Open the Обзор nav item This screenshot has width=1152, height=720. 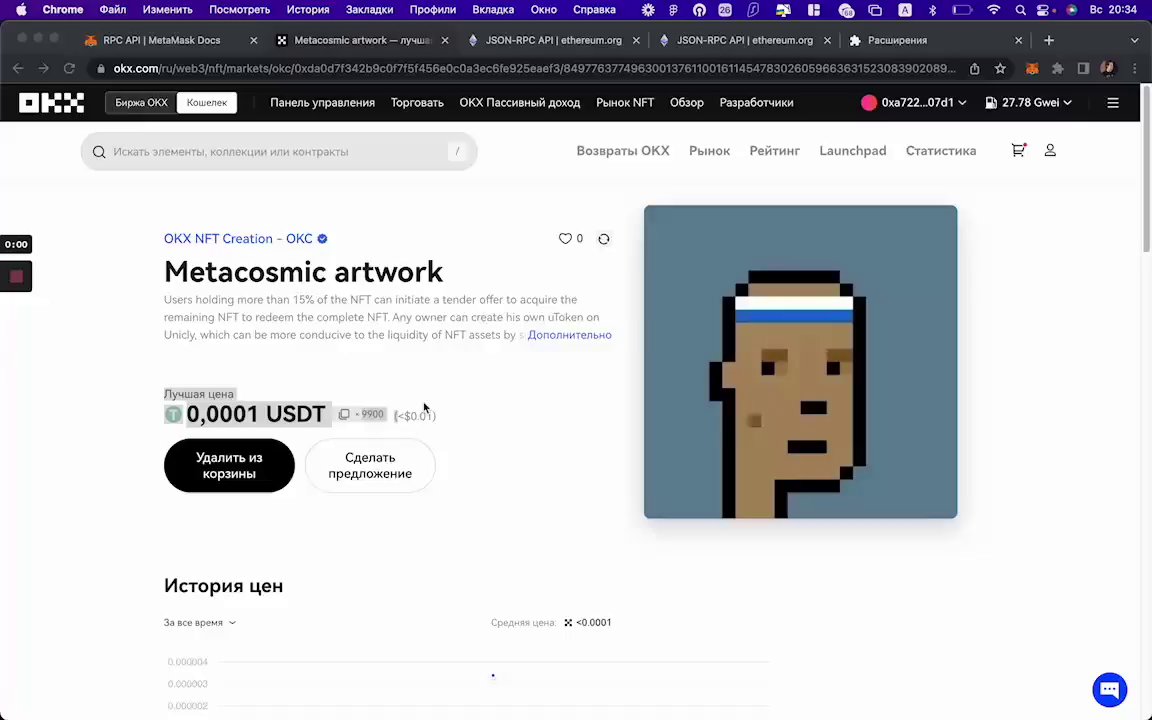[x=687, y=103]
